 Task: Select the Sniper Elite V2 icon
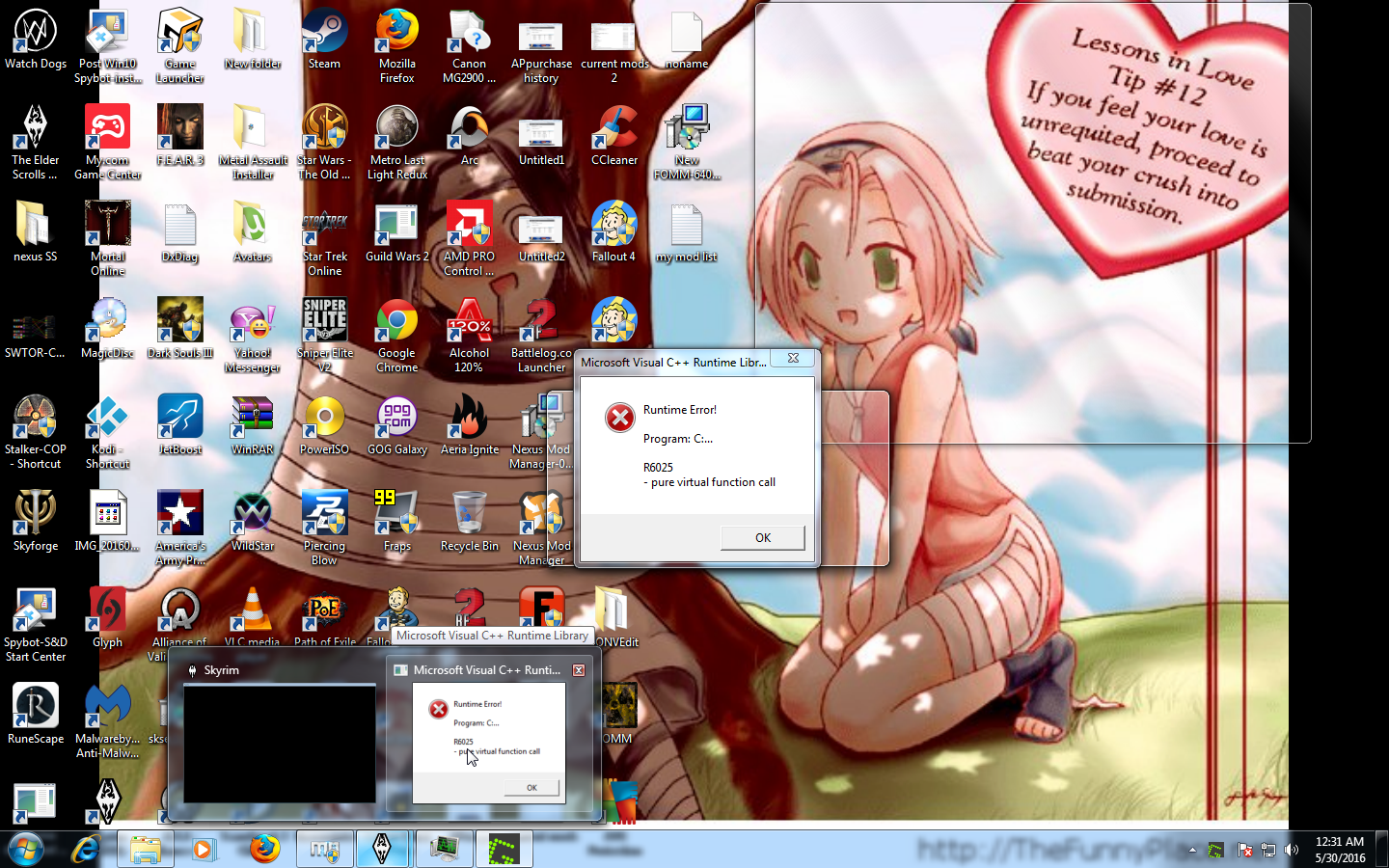(324, 336)
